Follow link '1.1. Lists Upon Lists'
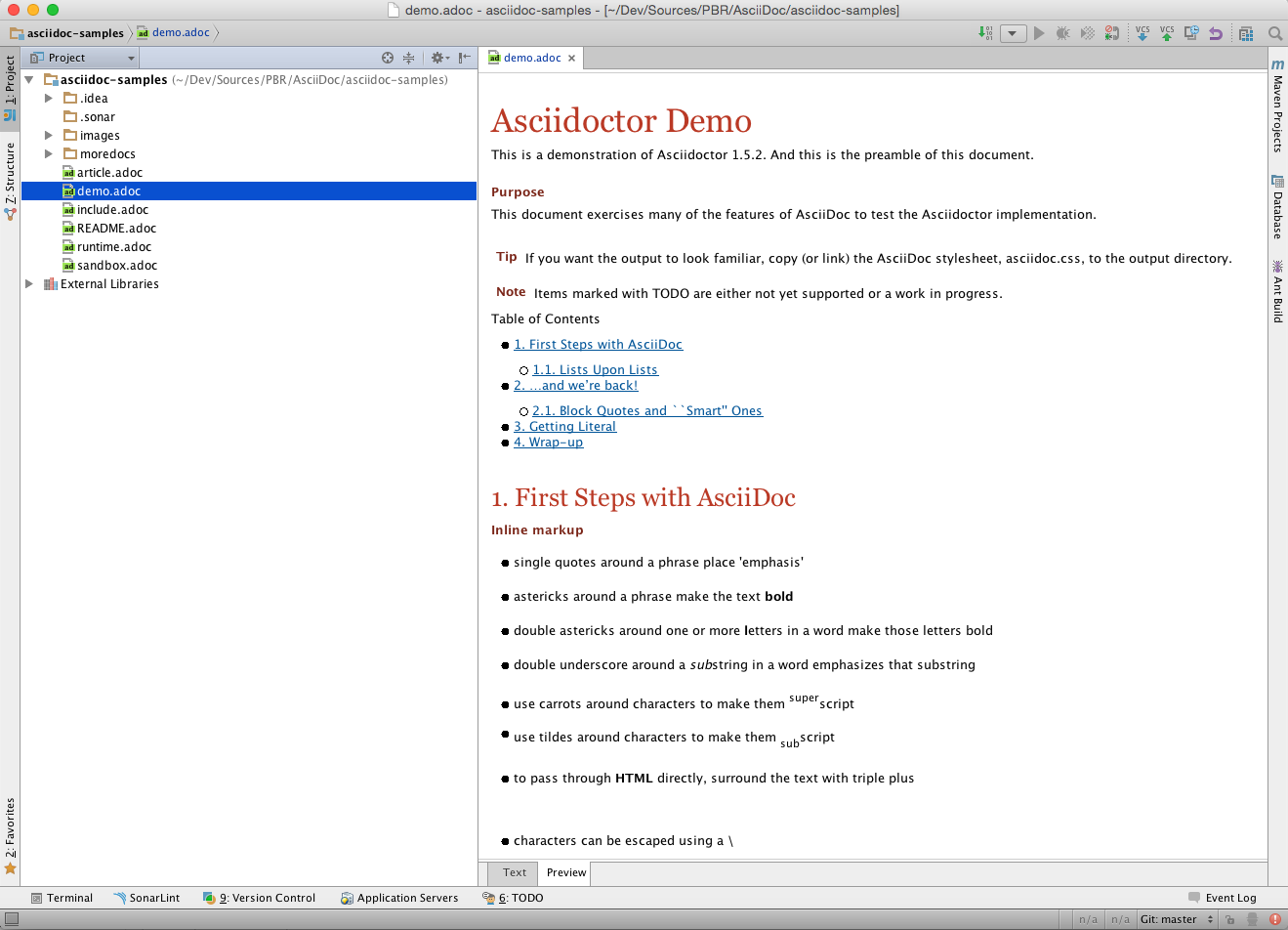Viewport: 1288px width, 930px height. click(x=595, y=370)
